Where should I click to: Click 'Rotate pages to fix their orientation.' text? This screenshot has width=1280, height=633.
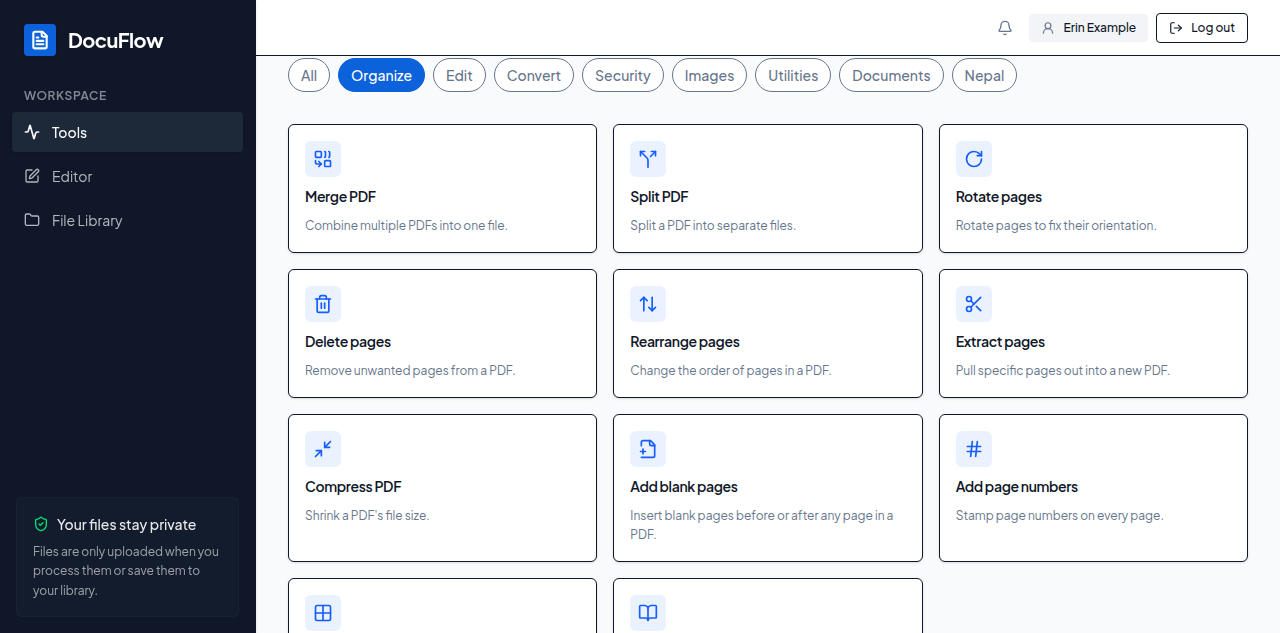1056,226
